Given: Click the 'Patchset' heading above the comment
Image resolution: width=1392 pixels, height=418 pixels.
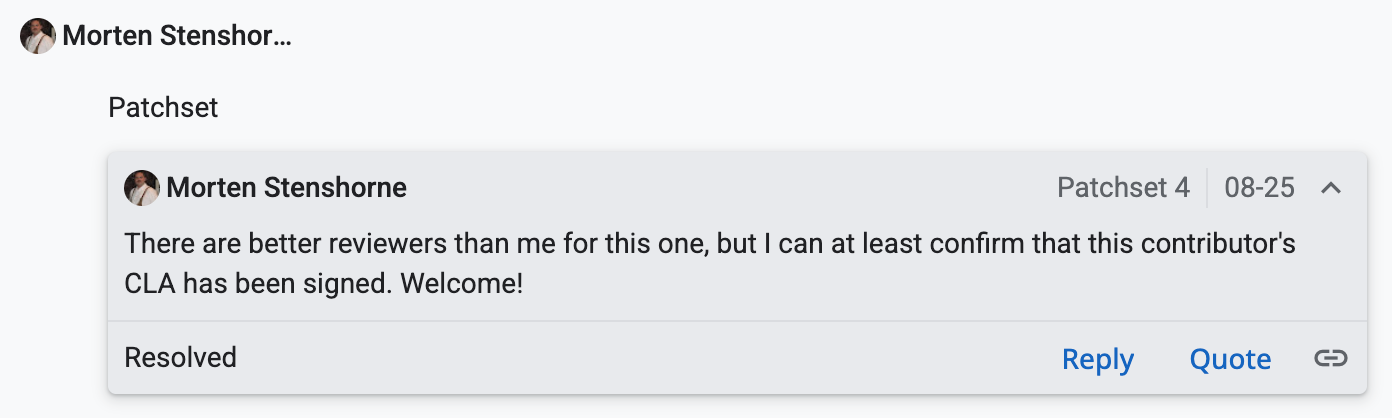Looking at the screenshot, I should coord(163,107).
